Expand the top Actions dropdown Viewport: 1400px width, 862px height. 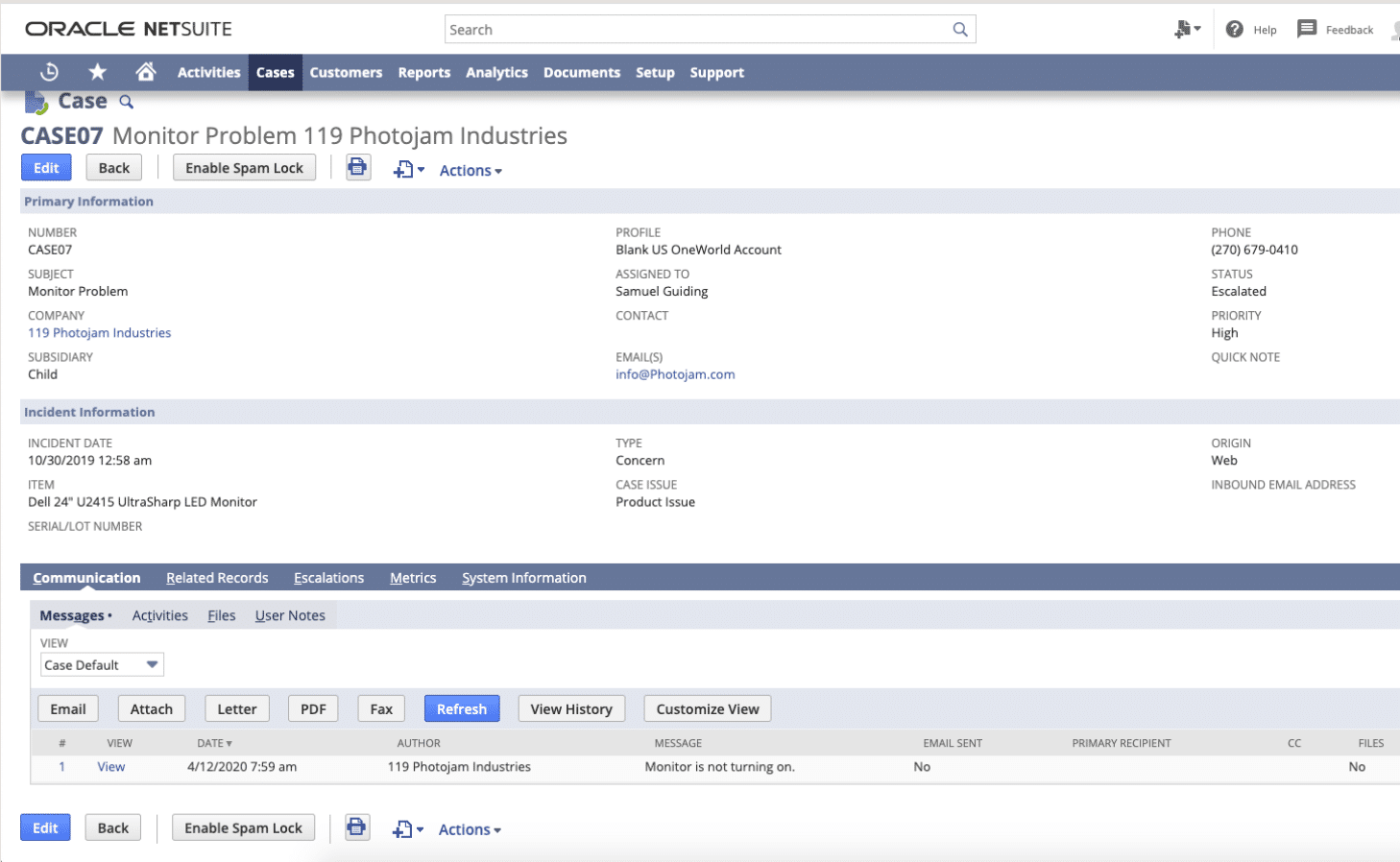(x=471, y=170)
